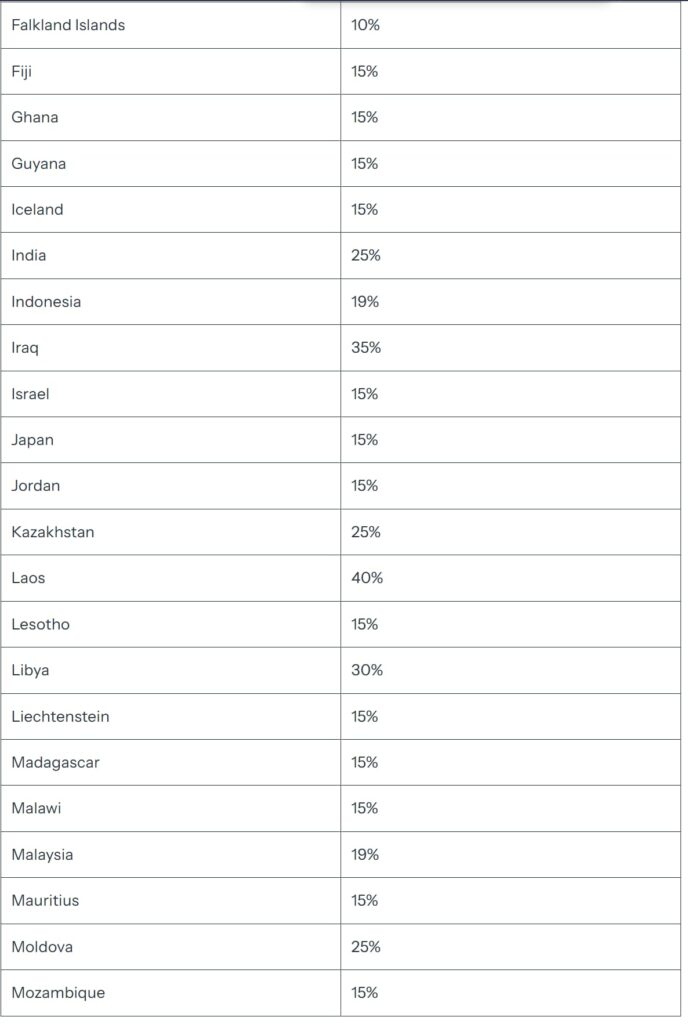The width and height of the screenshot is (688, 1024).
Task: Select the Japan country cell
Action: (33, 440)
